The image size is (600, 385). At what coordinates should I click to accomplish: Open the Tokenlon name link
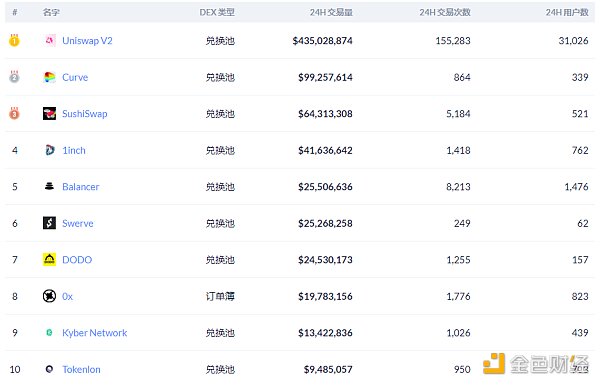(x=82, y=369)
